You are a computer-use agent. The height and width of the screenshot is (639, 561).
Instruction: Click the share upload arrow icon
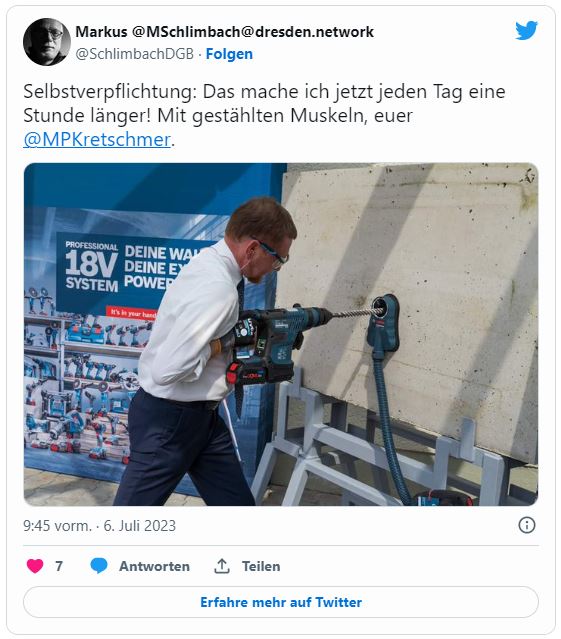click(x=222, y=566)
